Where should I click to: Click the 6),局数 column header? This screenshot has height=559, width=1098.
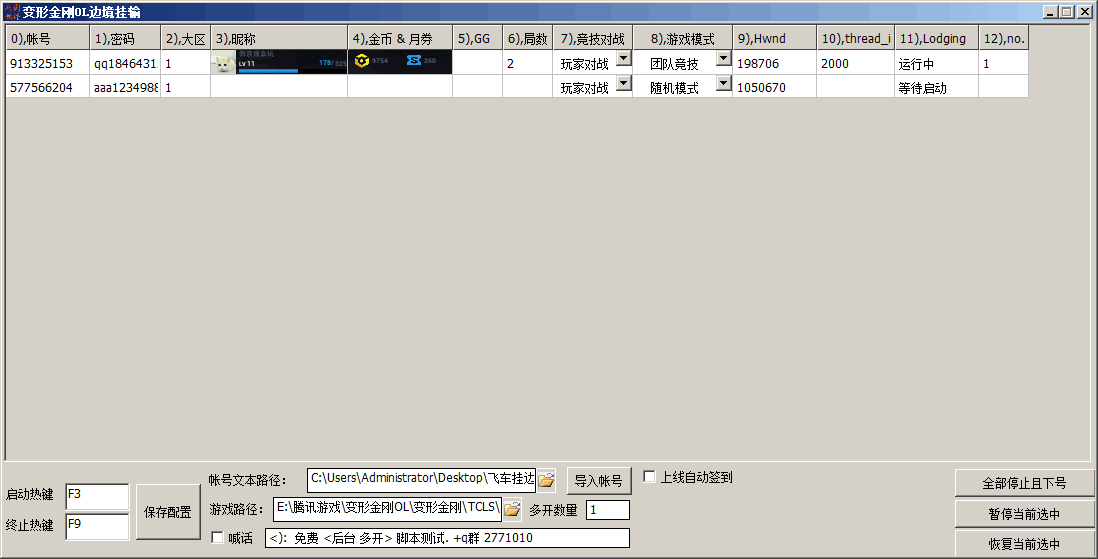(x=527, y=39)
